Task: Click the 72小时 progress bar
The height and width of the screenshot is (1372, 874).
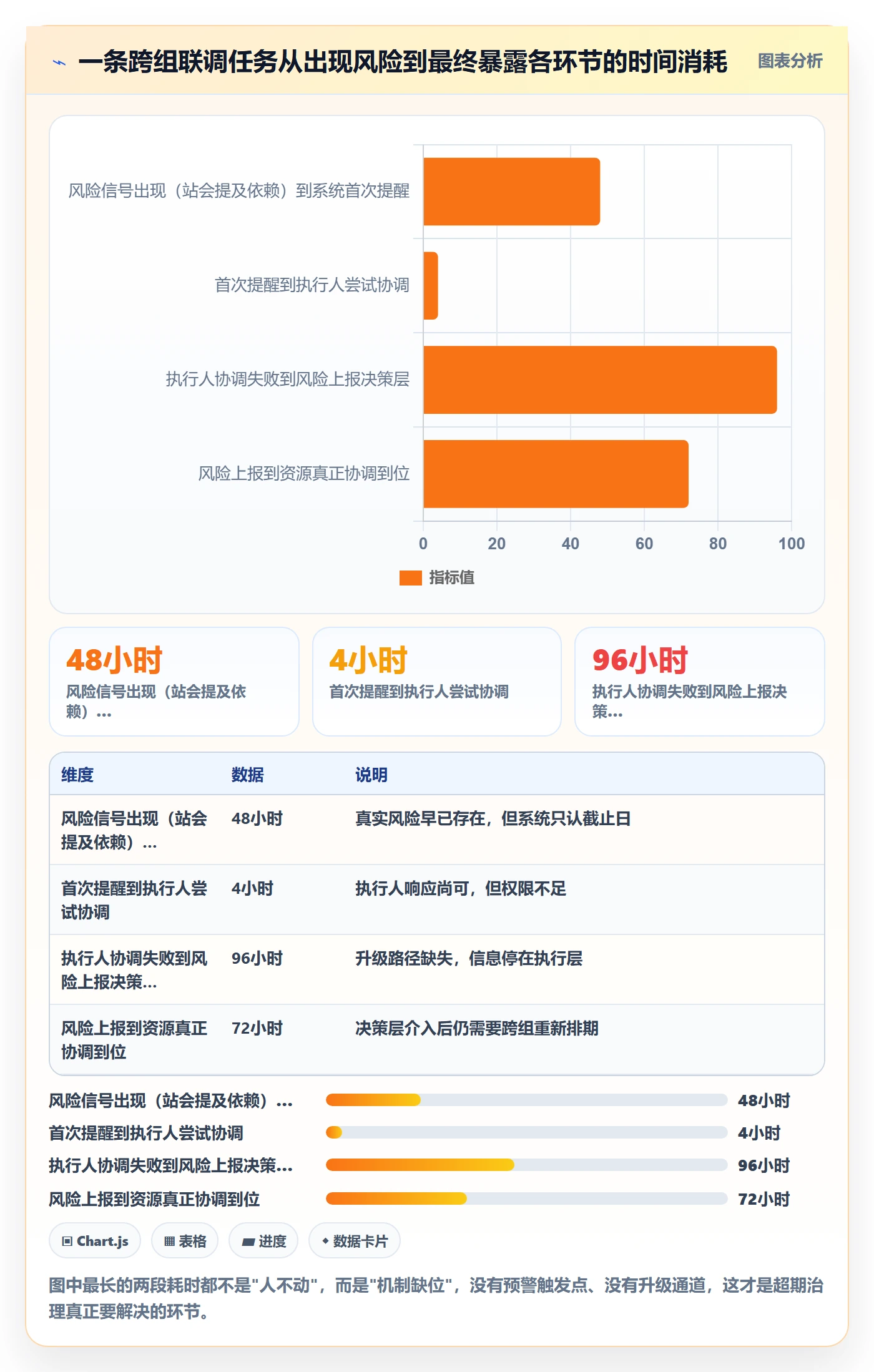Action: click(x=526, y=1198)
